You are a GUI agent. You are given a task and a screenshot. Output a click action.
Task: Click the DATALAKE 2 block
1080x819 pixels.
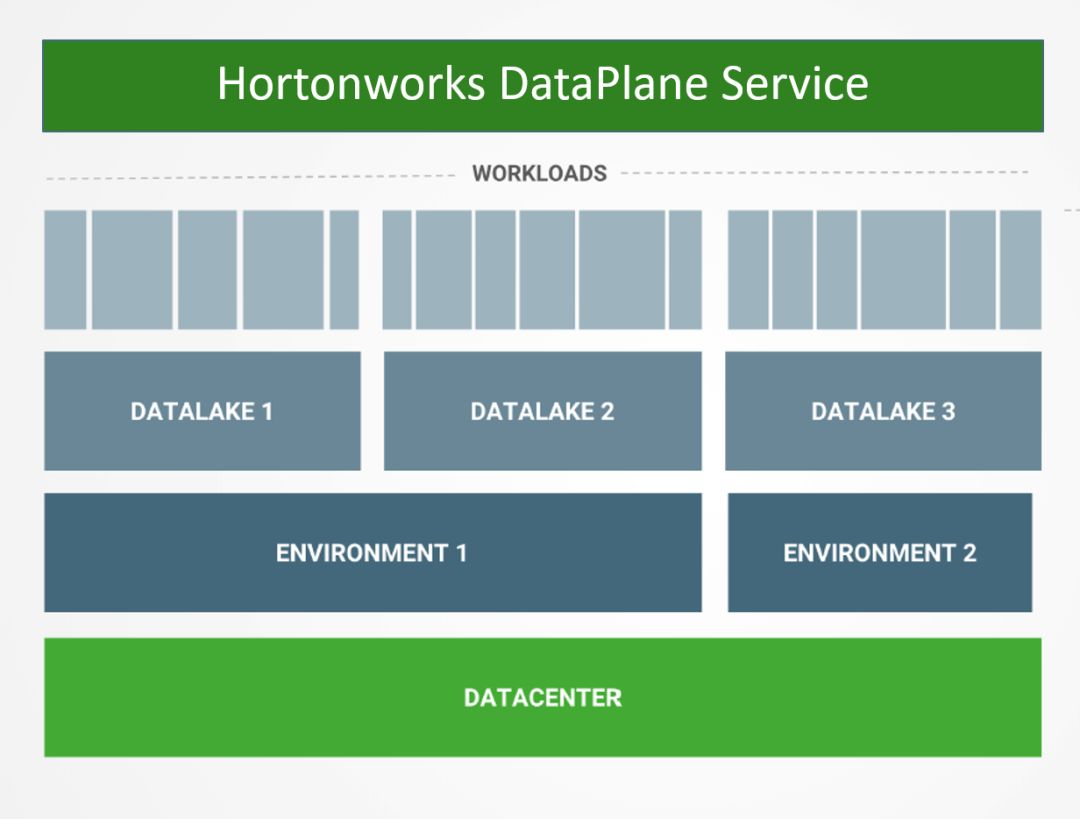tap(543, 411)
